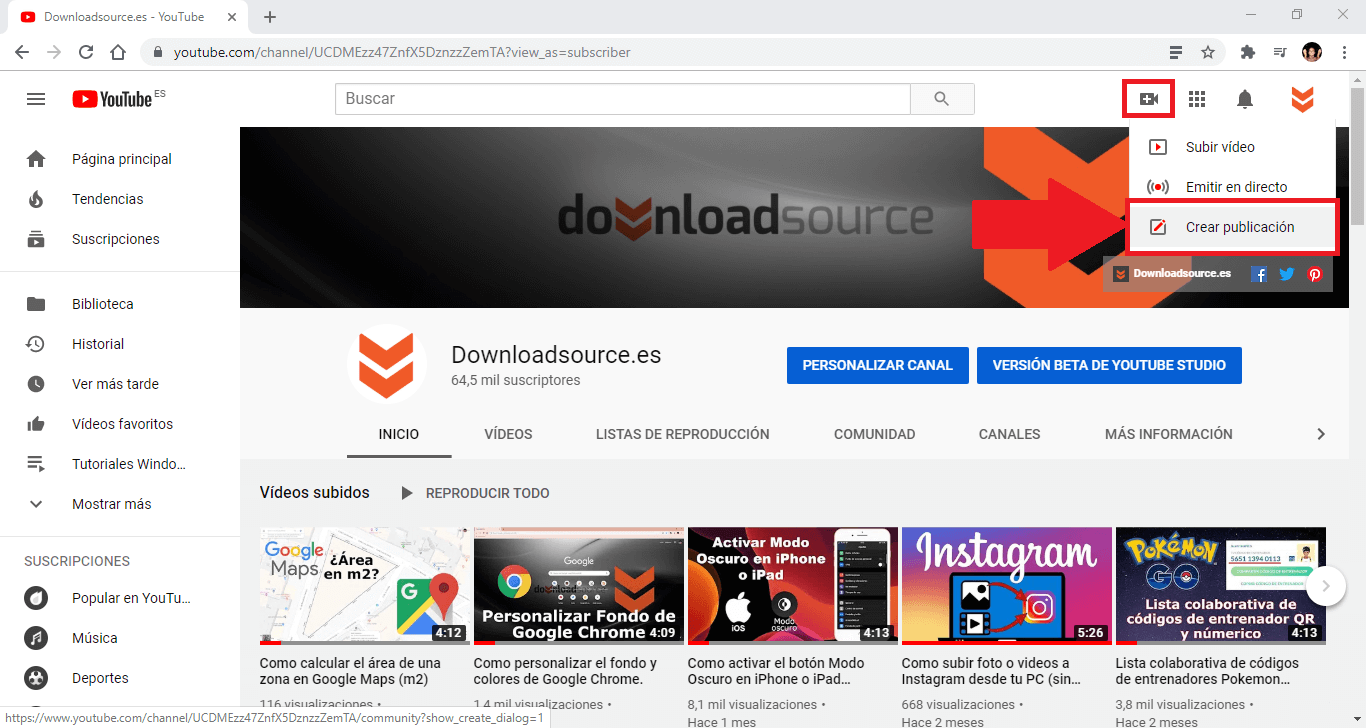Open title 'Como calcular el área de una zona'

(350, 671)
